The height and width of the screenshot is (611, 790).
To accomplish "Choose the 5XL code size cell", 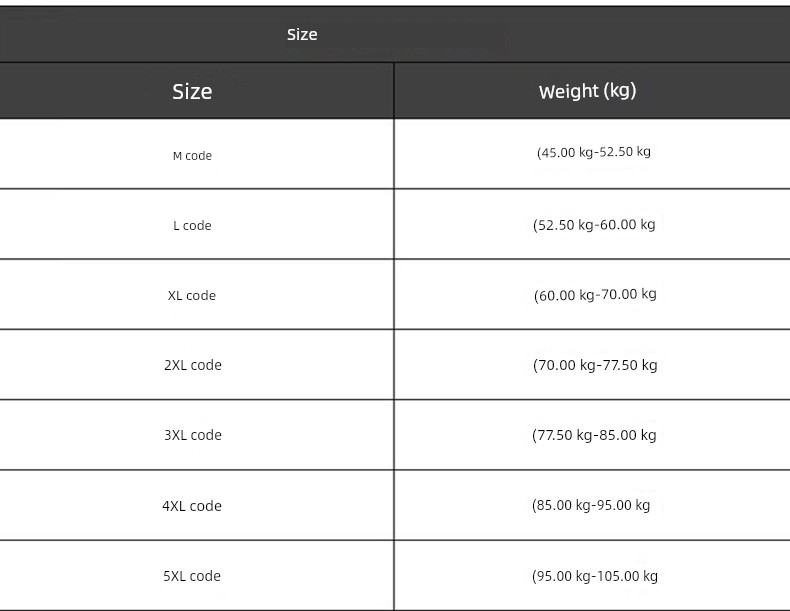I will [192, 575].
